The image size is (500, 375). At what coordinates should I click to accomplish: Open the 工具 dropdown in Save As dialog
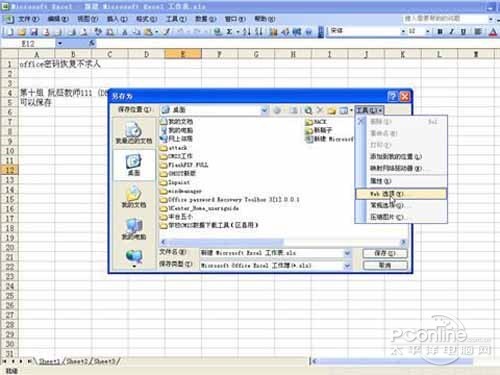point(369,110)
